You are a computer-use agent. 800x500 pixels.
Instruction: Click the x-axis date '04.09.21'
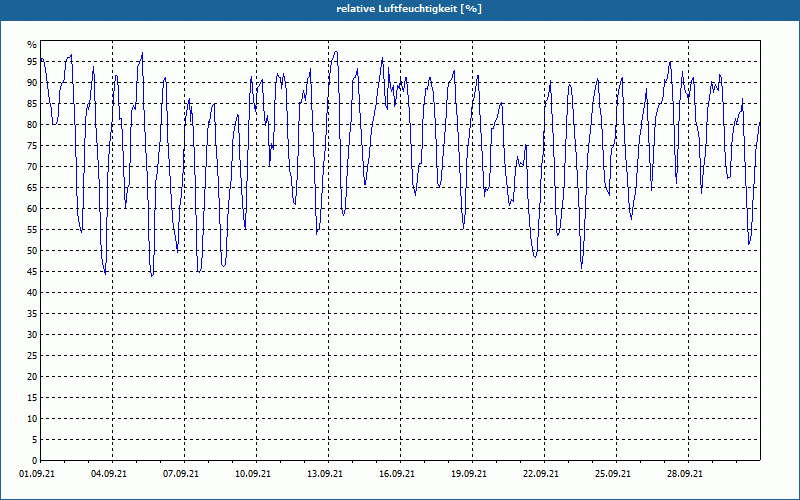click(x=109, y=474)
